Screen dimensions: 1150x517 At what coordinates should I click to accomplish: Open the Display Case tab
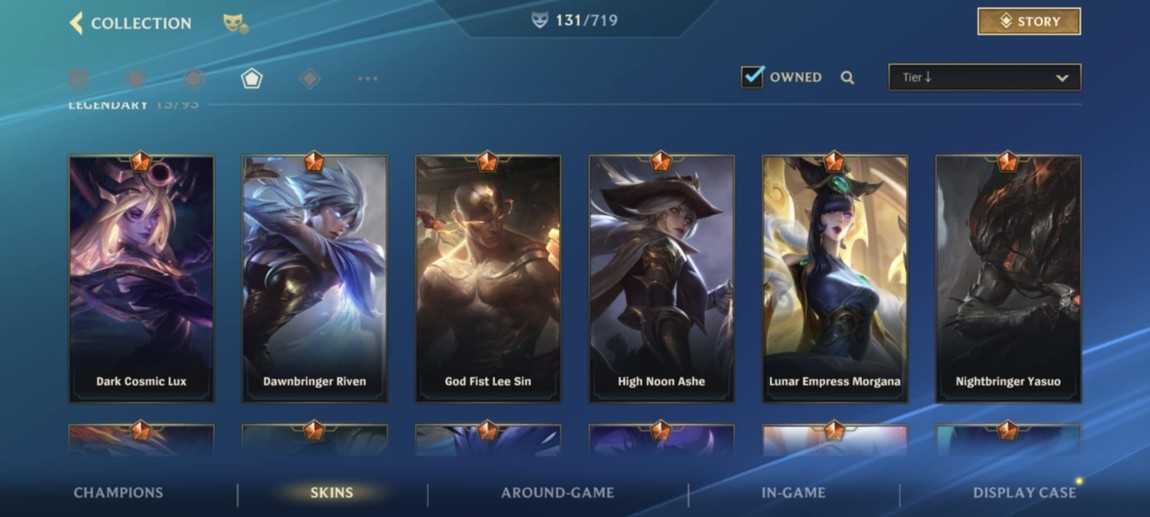[1025, 493]
